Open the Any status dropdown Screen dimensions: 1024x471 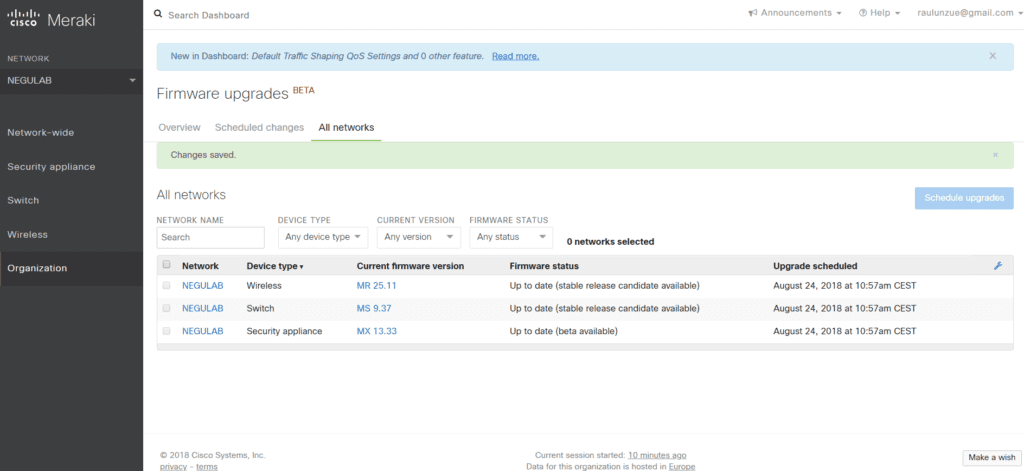click(x=511, y=237)
